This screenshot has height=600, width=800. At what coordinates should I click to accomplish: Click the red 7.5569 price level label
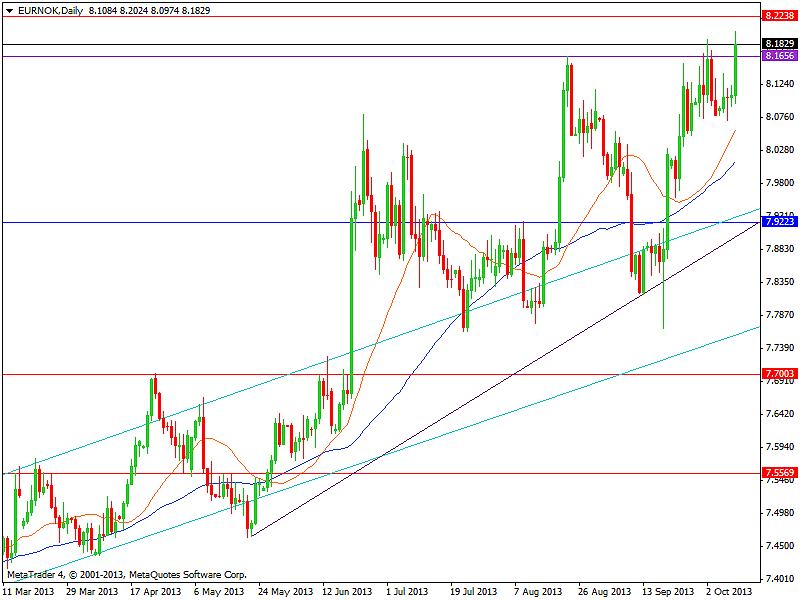pos(778,472)
